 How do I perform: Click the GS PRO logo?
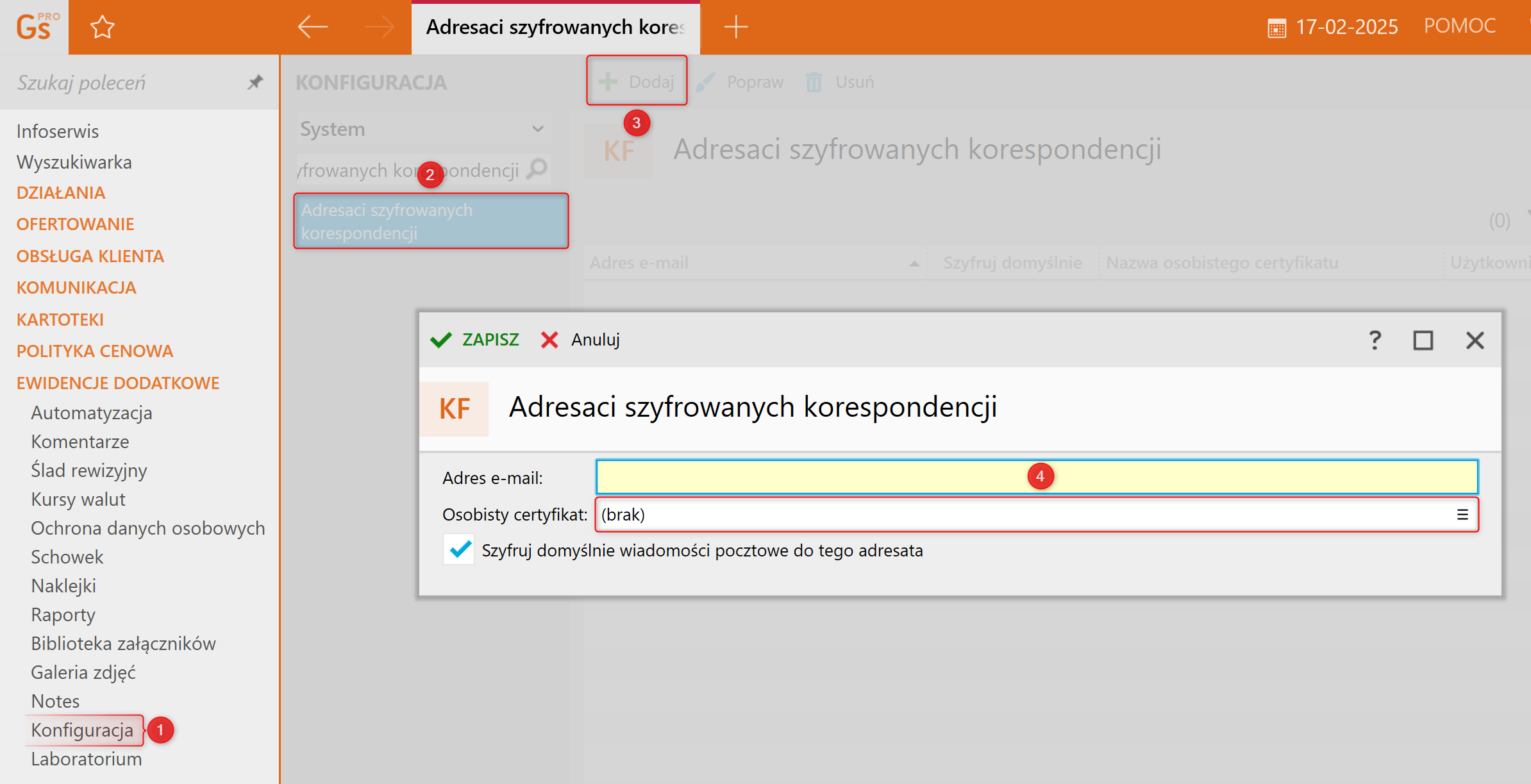coord(35,27)
